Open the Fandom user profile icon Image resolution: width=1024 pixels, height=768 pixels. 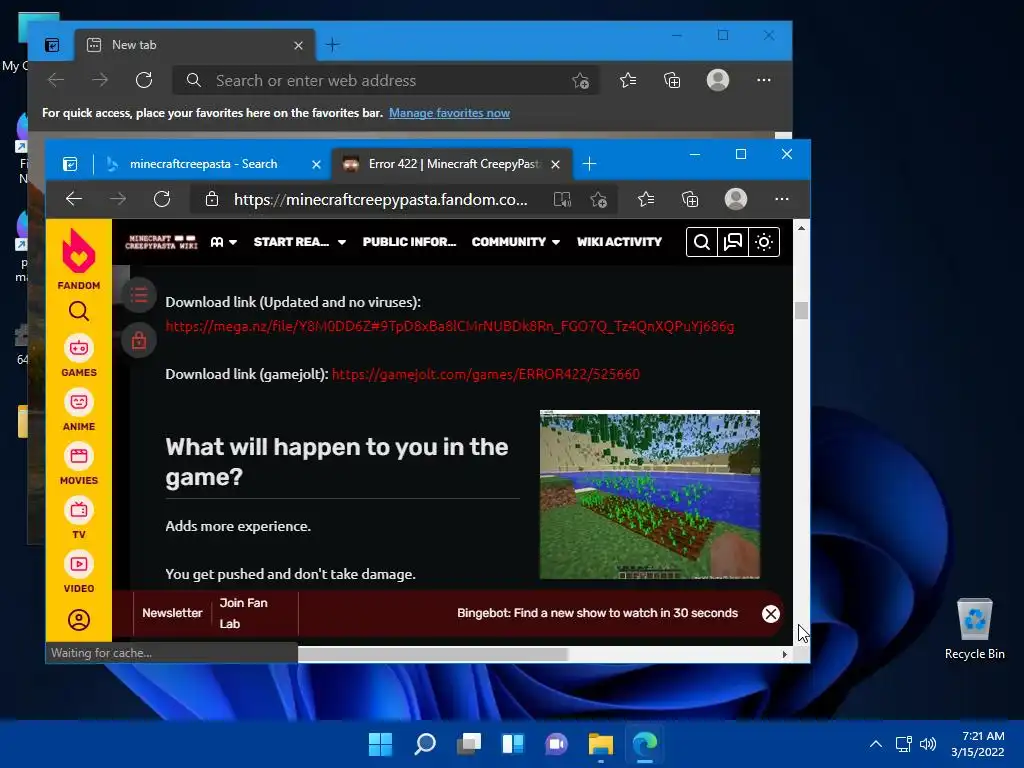tap(78, 620)
